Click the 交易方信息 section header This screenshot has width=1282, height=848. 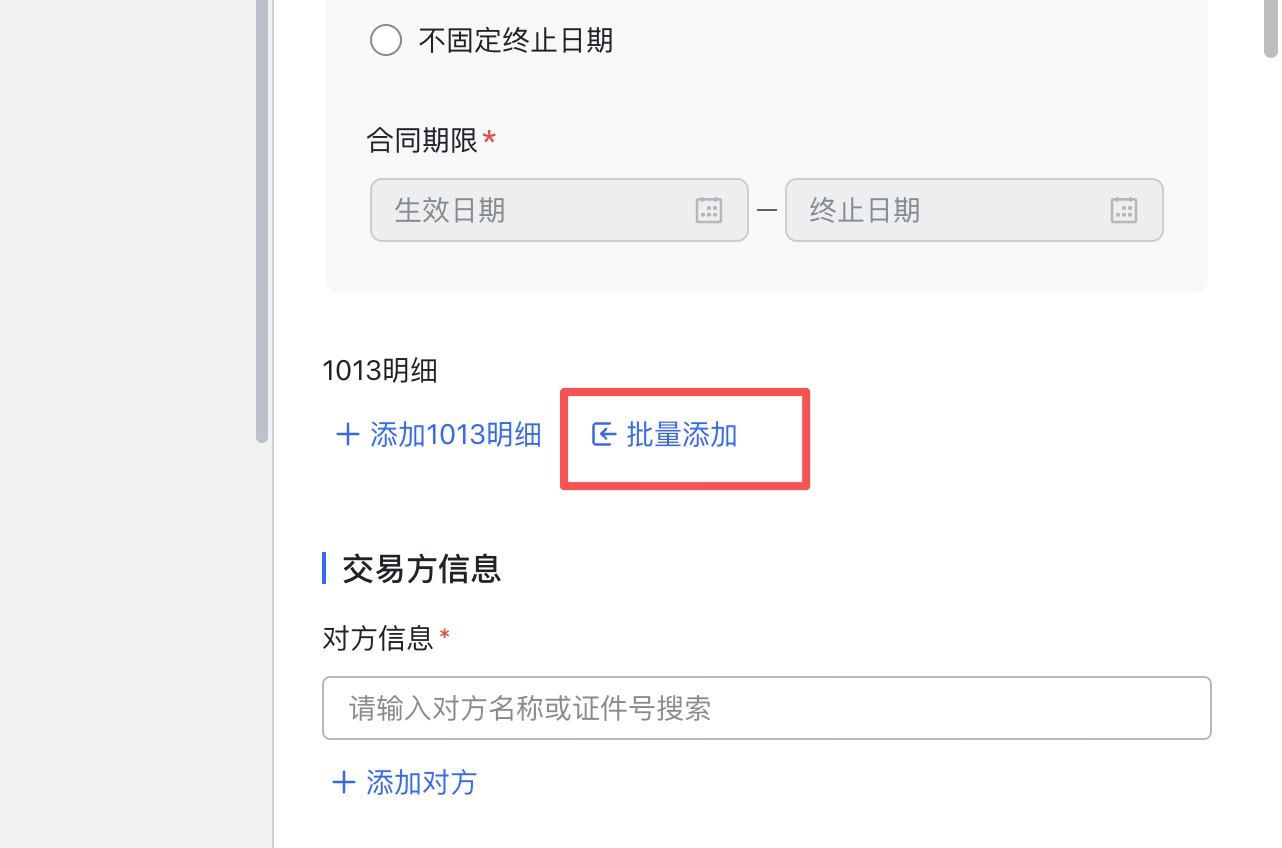(x=421, y=568)
